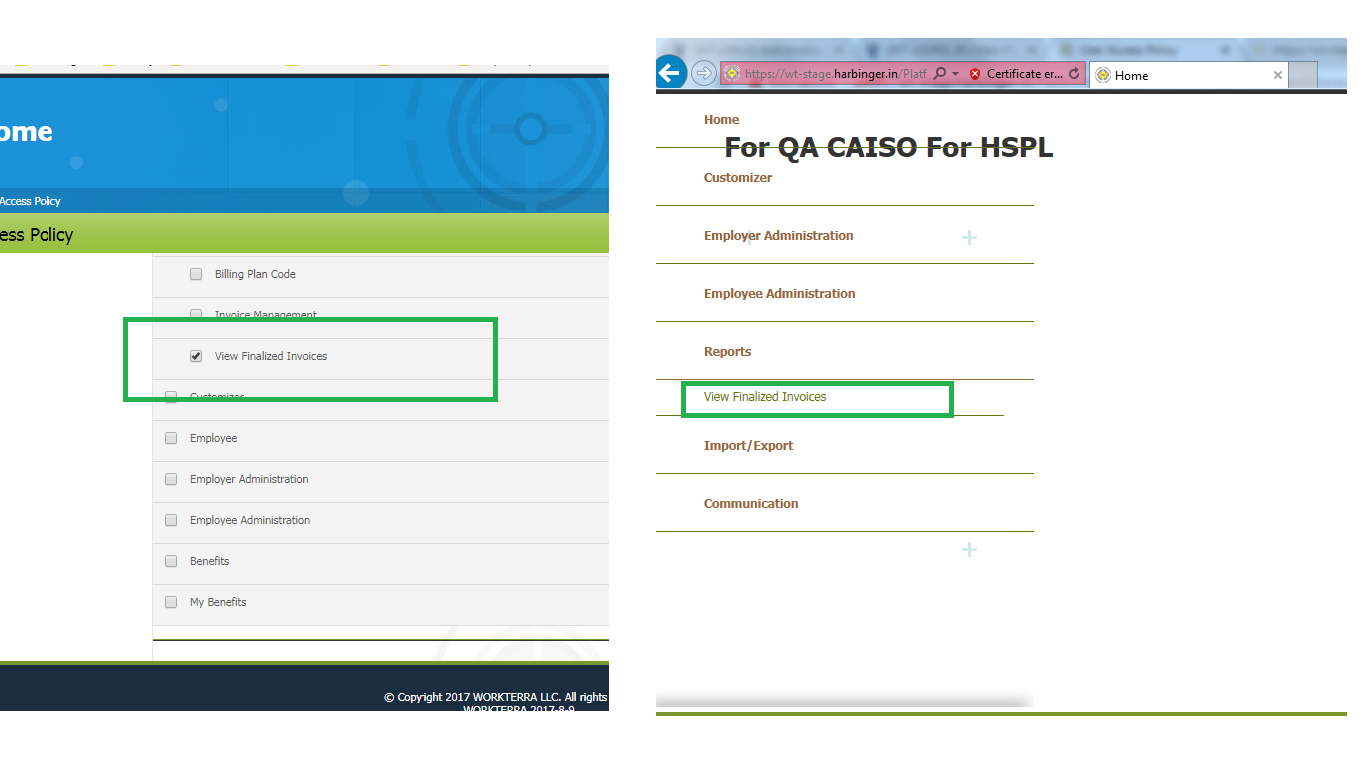This screenshot has height=768, width=1366.
Task: Check the Benefits checkbox
Action: point(171,561)
